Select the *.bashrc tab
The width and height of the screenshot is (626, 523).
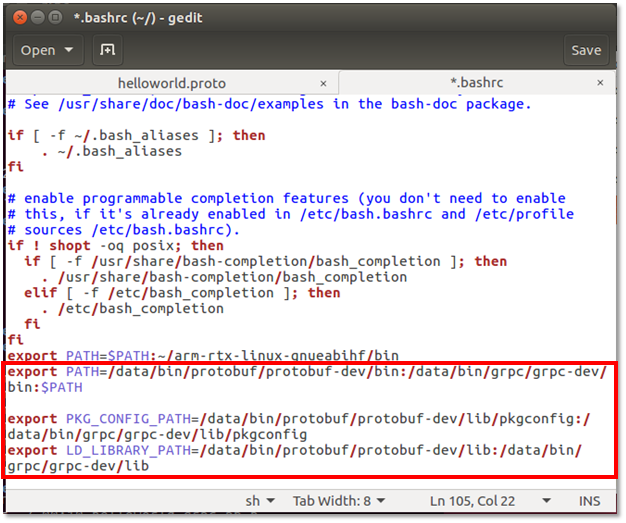click(x=477, y=83)
